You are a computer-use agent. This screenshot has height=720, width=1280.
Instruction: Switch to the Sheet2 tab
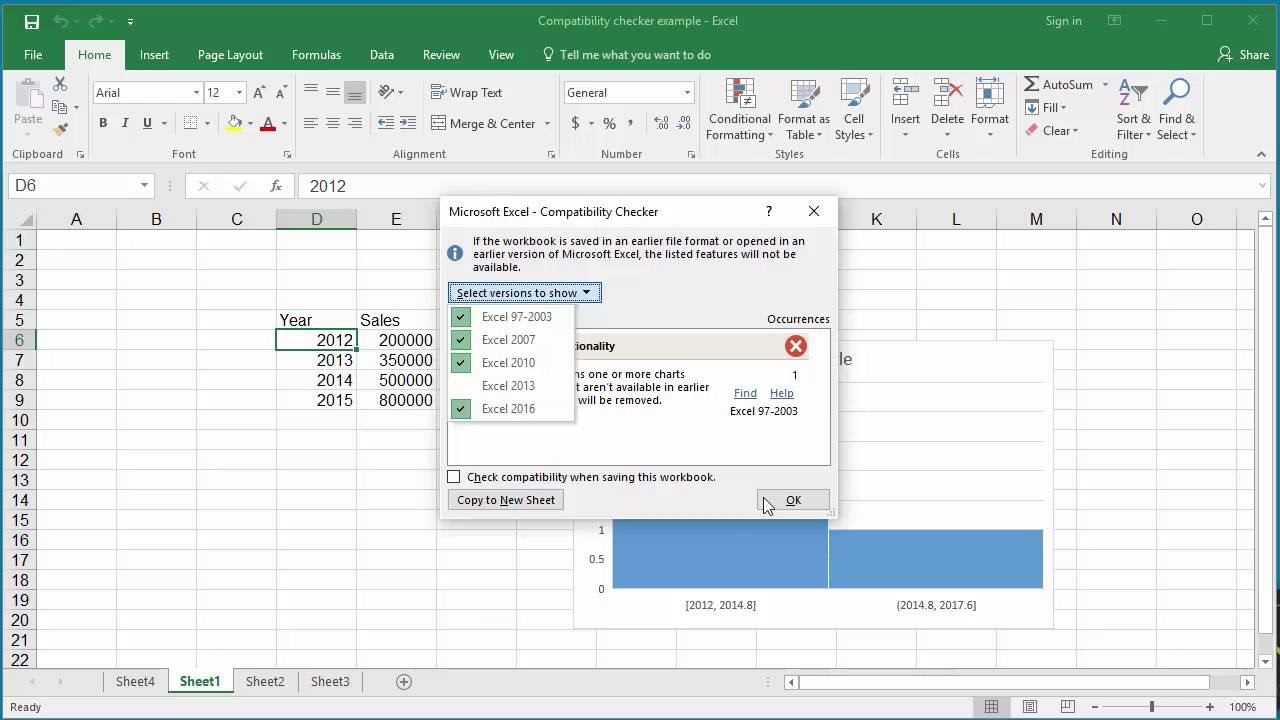point(265,682)
